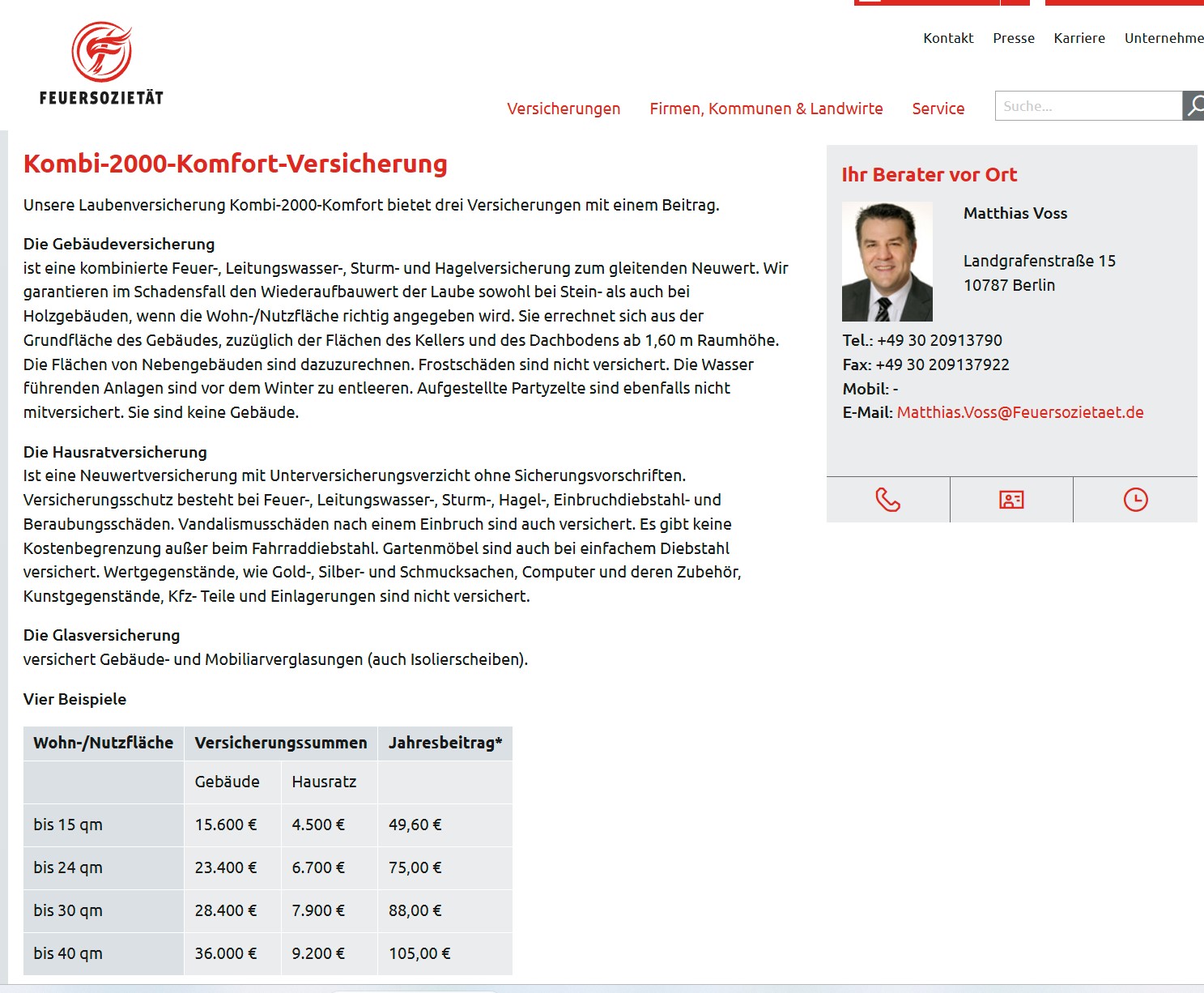This screenshot has width=1204, height=993.
Task: Click the 'Vier Beispiele' heading
Action: click(x=75, y=699)
